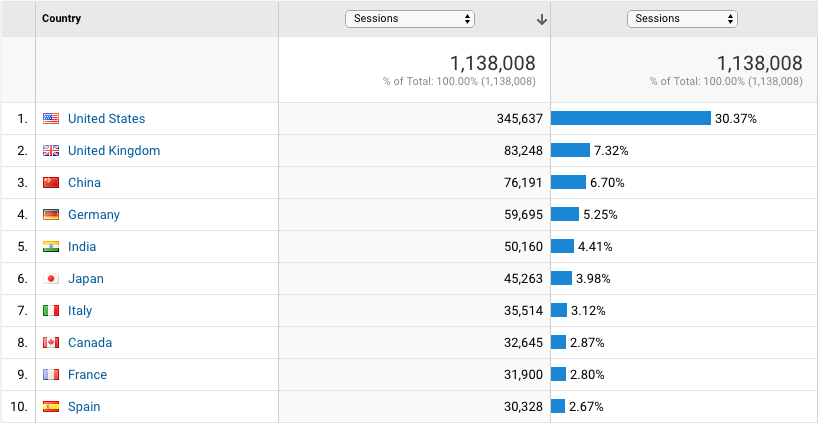This screenshot has width=818, height=423.
Task: Open the France country link
Action: pyautogui.click(x=87, y=375)
